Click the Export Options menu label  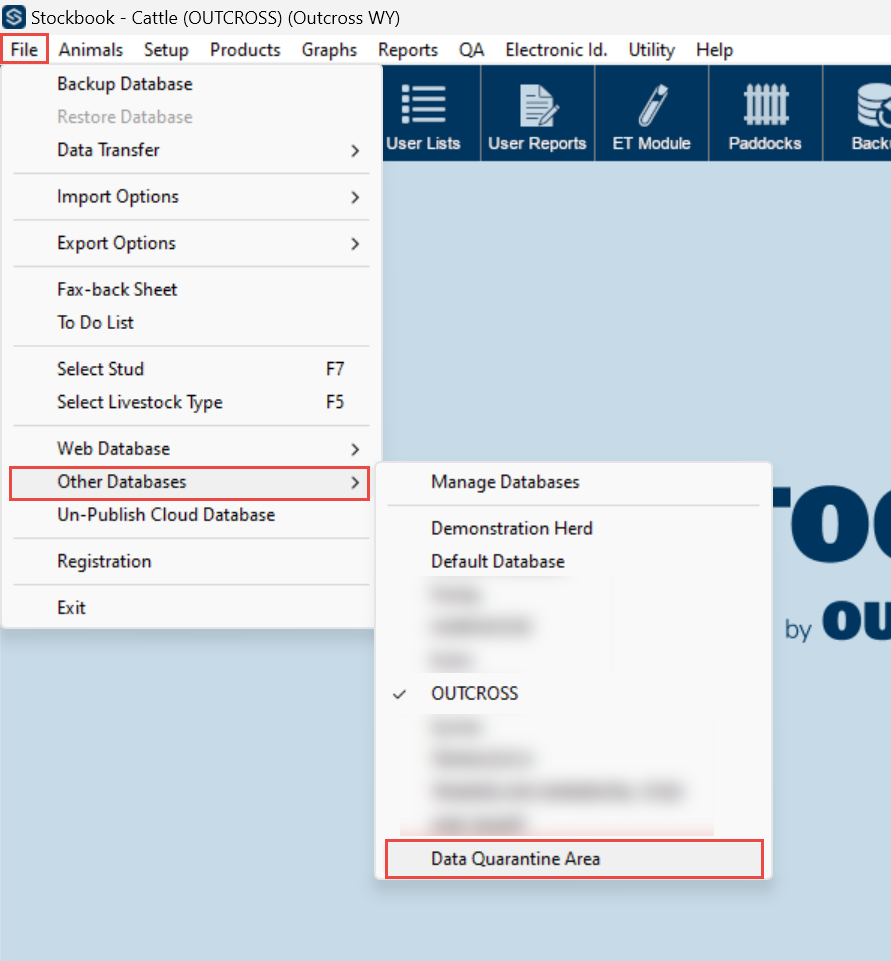(x=116, y=243)
